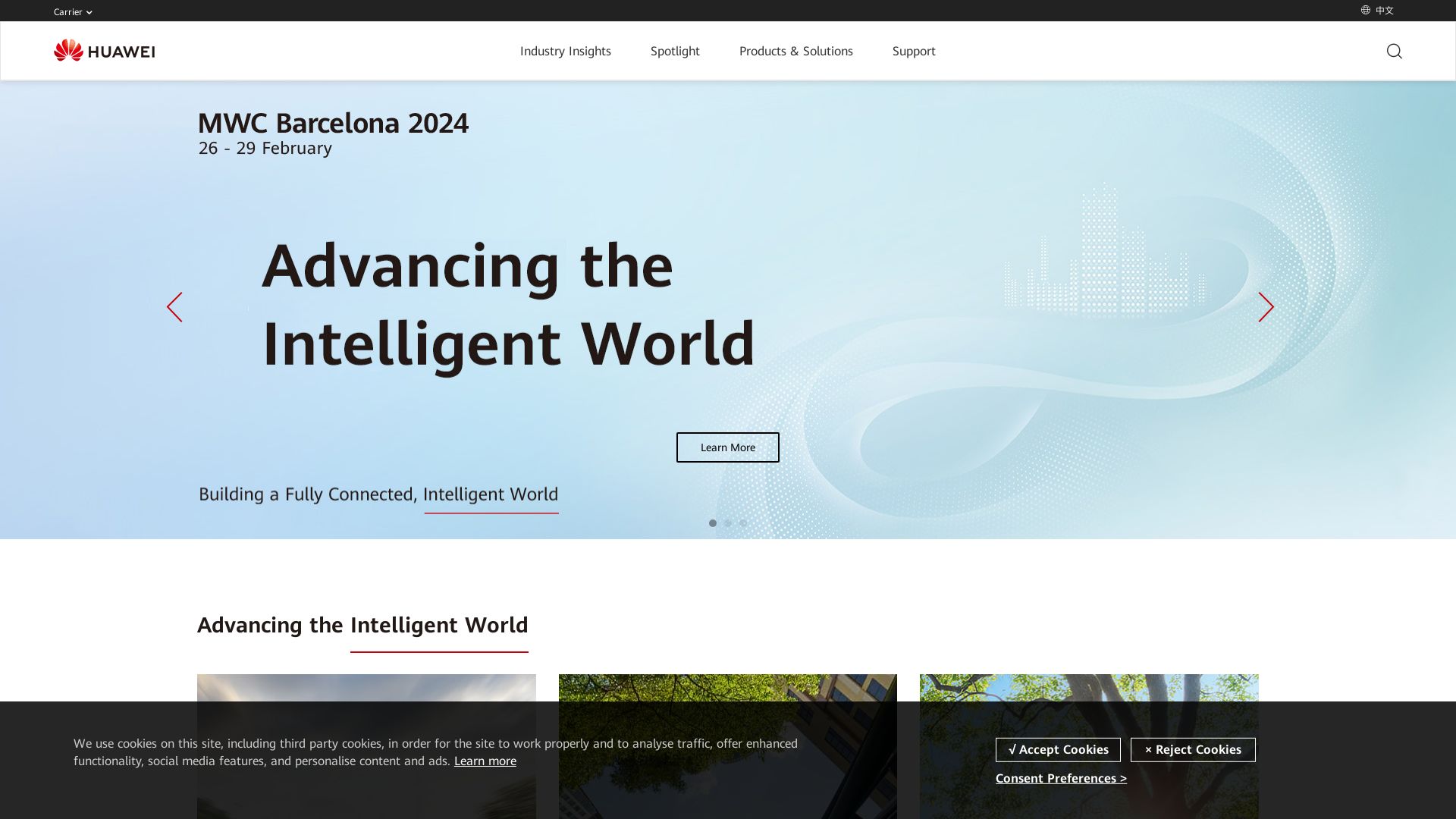1456x819 pixels.
Task: Go to previous slide with left arrow
Action: pos(174,307)
